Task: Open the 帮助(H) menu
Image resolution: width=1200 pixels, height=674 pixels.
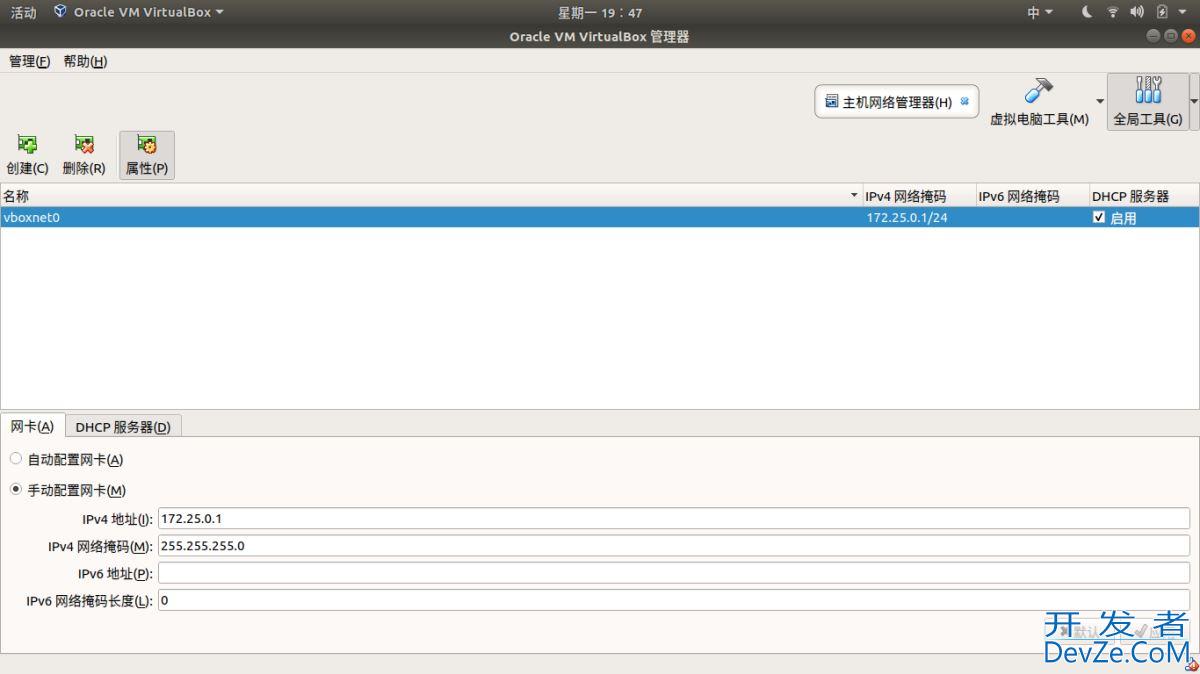Action: pyautogui.click(x=85, y=61)
